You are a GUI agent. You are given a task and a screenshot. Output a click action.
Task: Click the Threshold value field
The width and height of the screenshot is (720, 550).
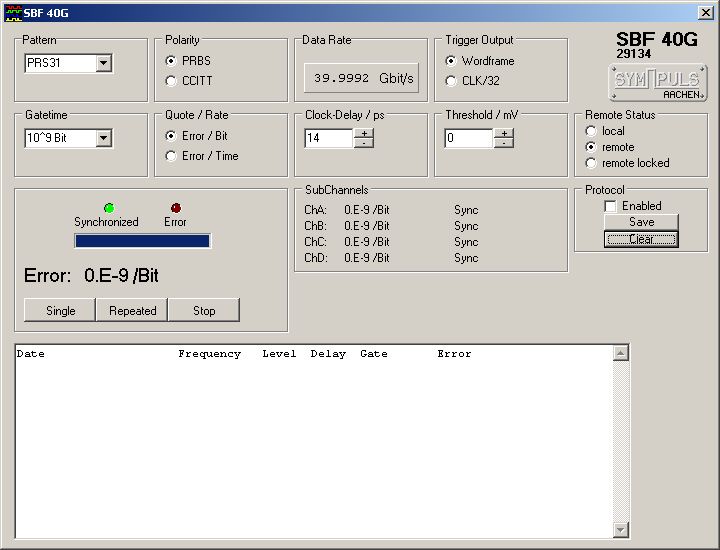(x=469, y=138)
